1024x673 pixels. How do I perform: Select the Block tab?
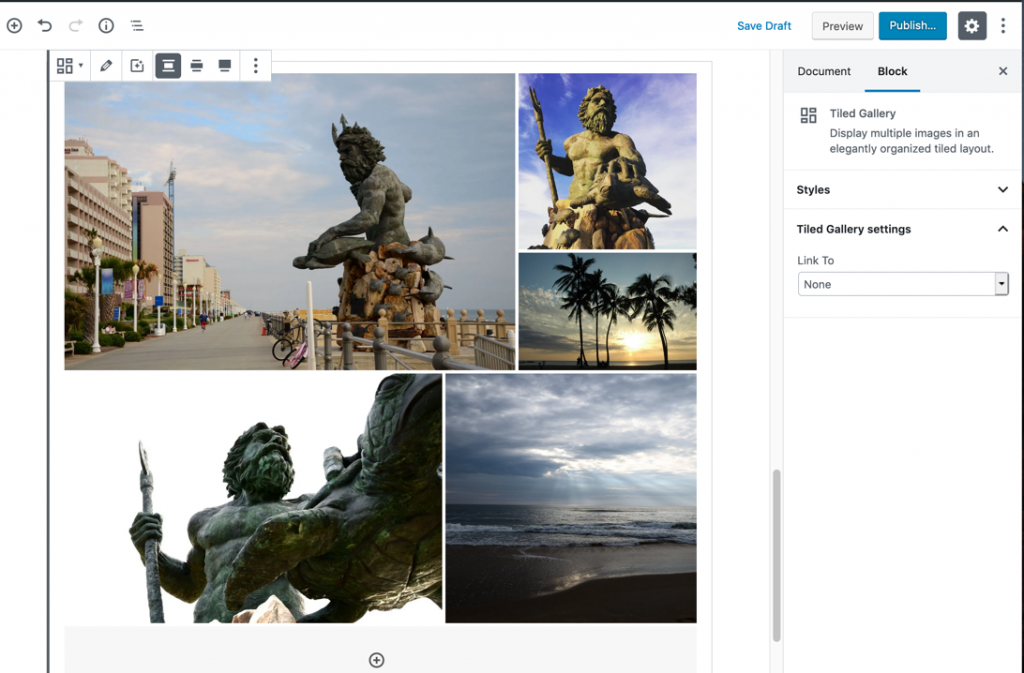(x=892, y=72)
